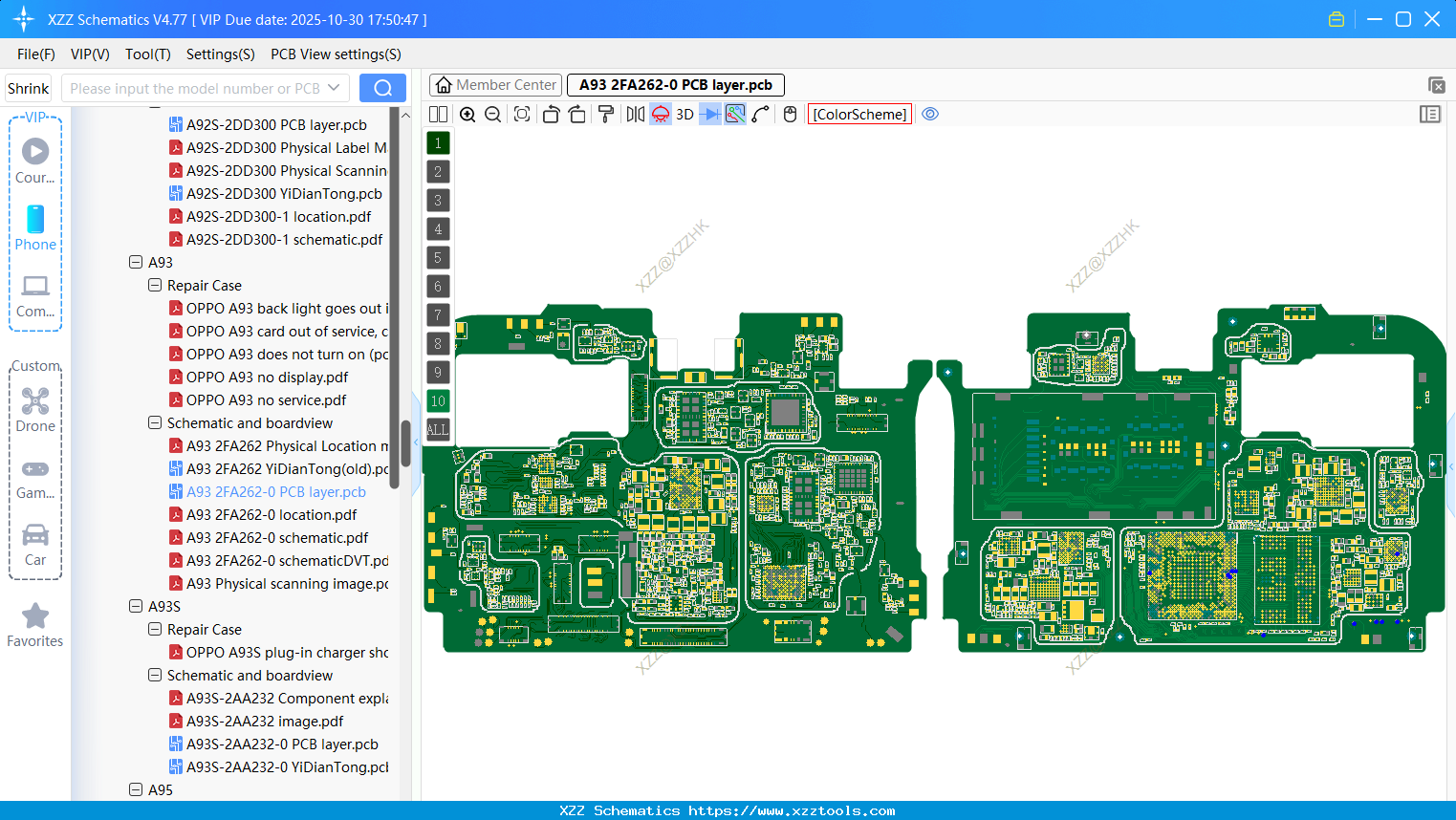Image resolution: width=1456 pixels, height=820 pixels.
Task: Toggle the green diode highlight mode icon
Action: click(734, 114)
